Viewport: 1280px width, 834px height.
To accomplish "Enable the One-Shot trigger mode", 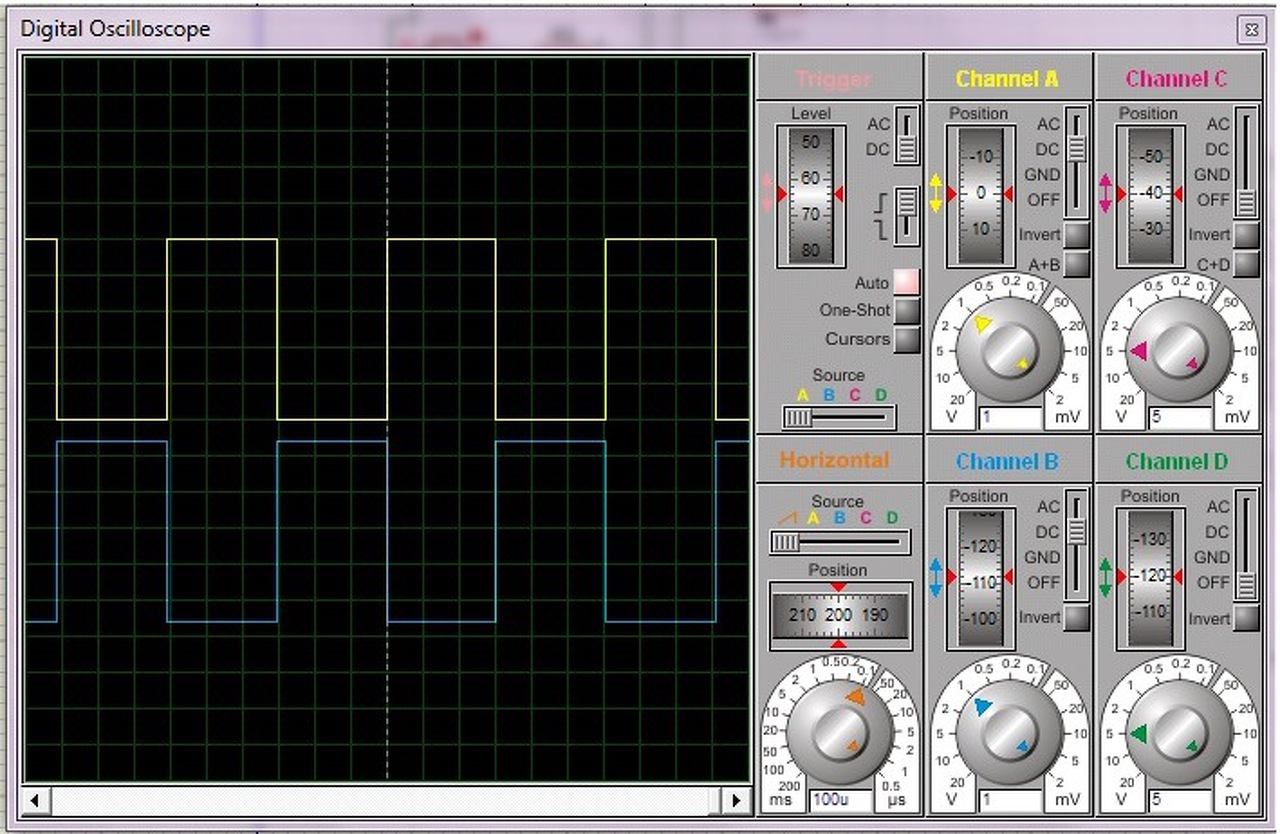I will click(906, 311).
